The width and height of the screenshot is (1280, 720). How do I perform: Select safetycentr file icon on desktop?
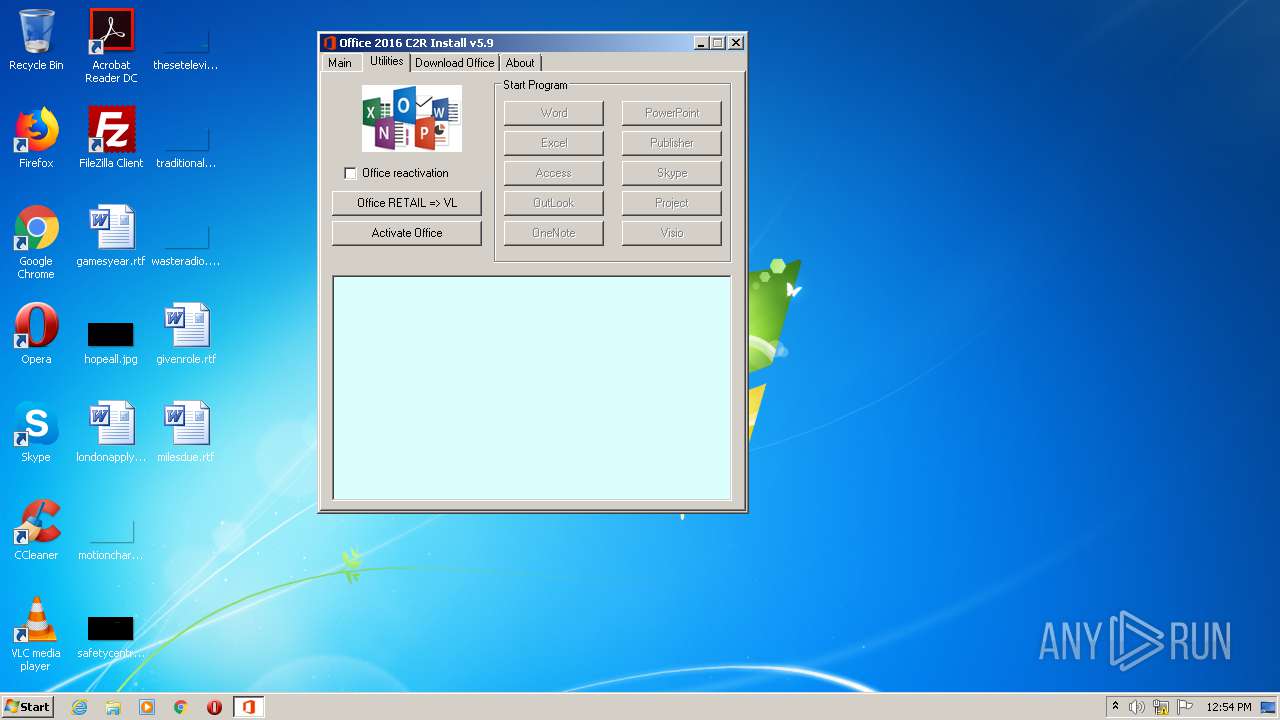point(111,636)
